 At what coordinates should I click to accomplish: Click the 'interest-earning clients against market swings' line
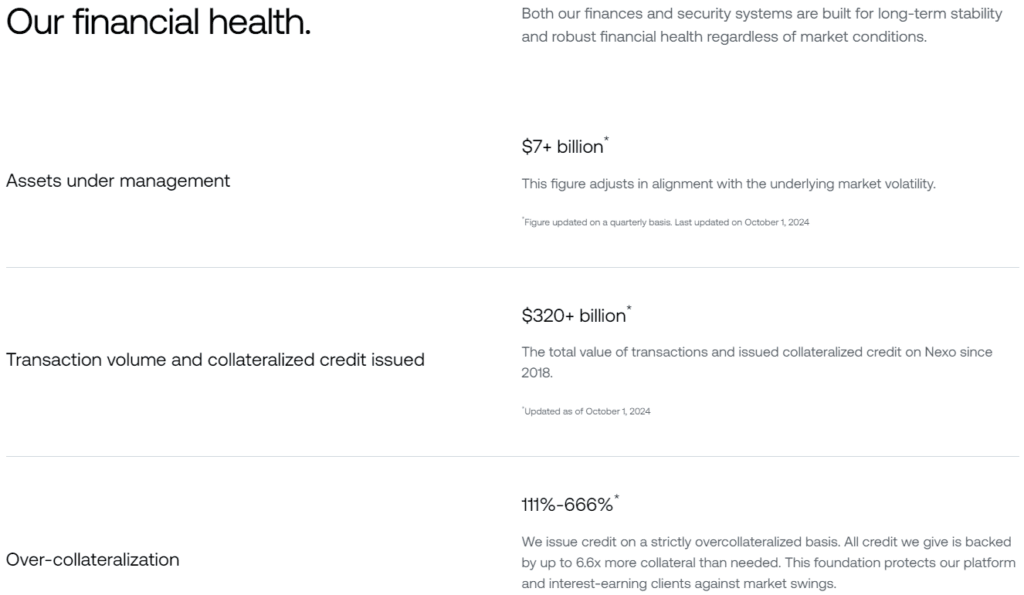(679, 584)
